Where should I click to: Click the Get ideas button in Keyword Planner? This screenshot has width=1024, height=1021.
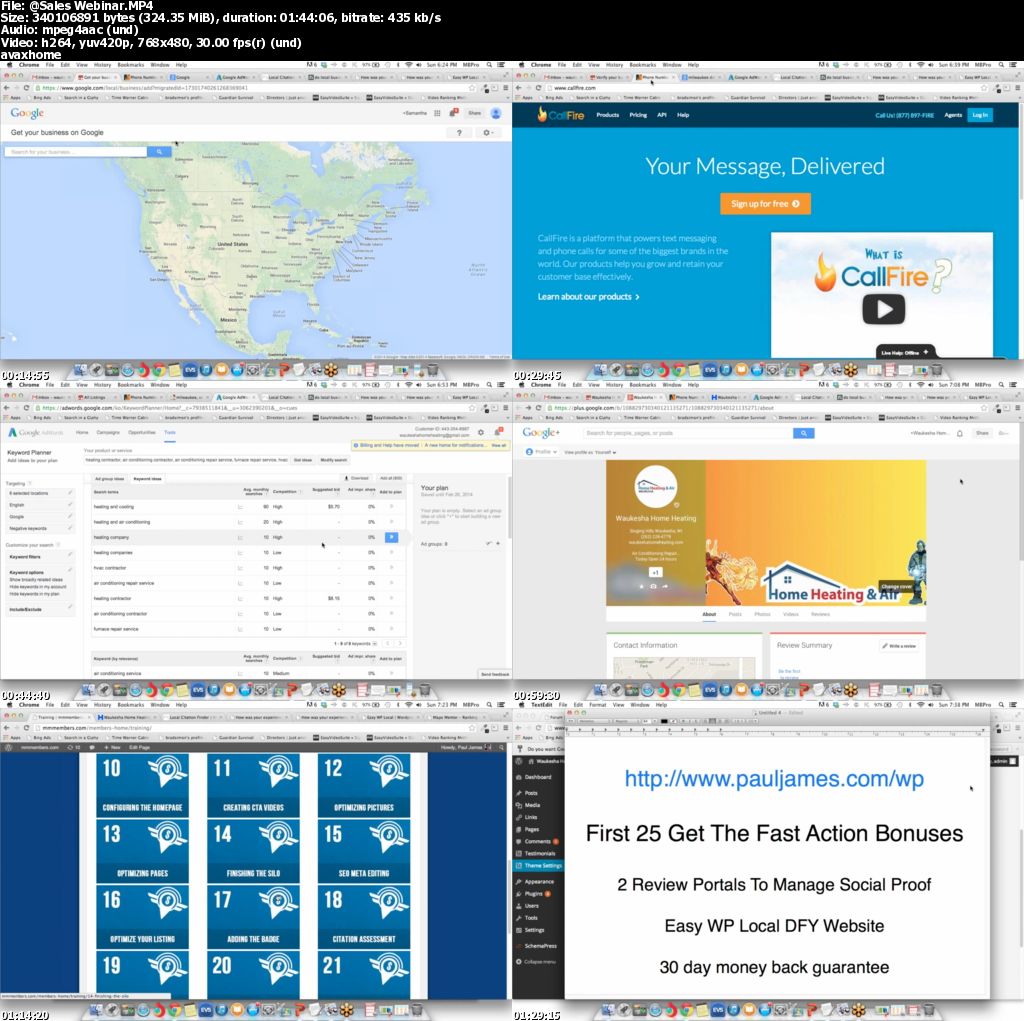coord(302,460)
